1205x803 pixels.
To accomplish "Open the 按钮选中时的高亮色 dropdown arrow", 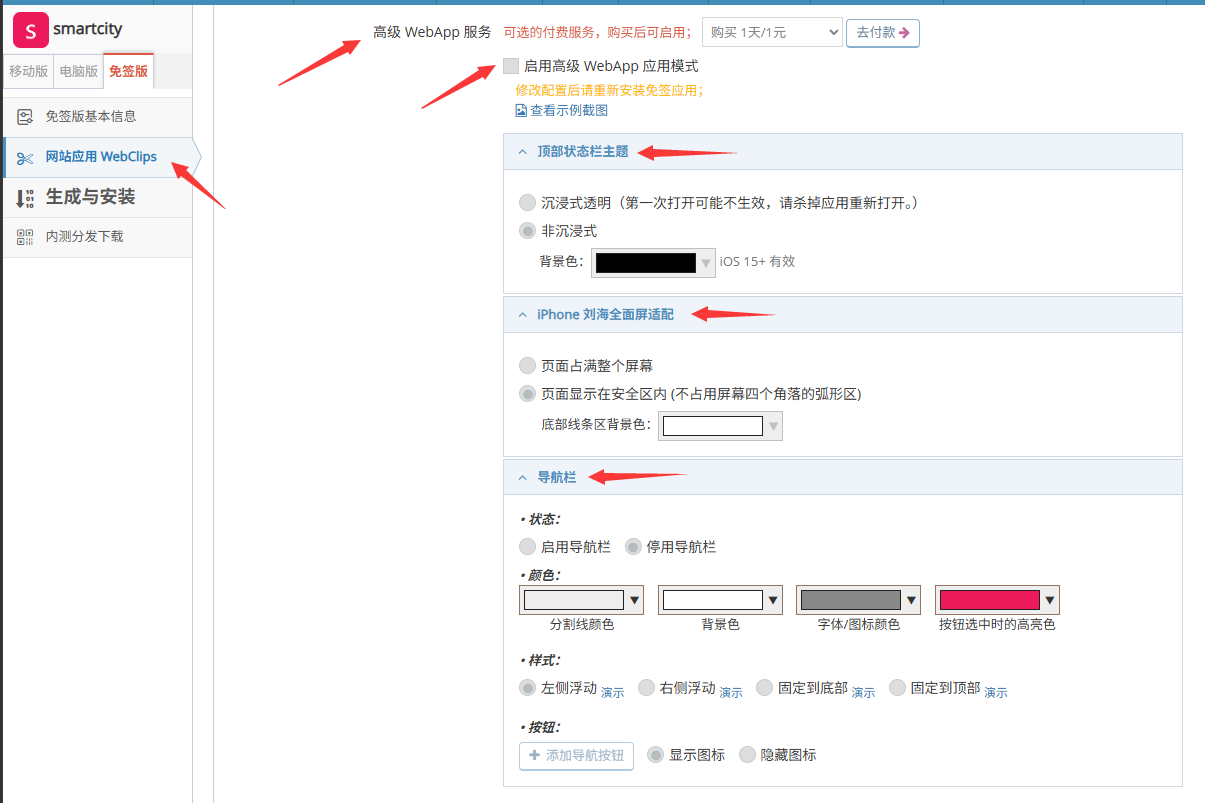I will pos(1050,600).
